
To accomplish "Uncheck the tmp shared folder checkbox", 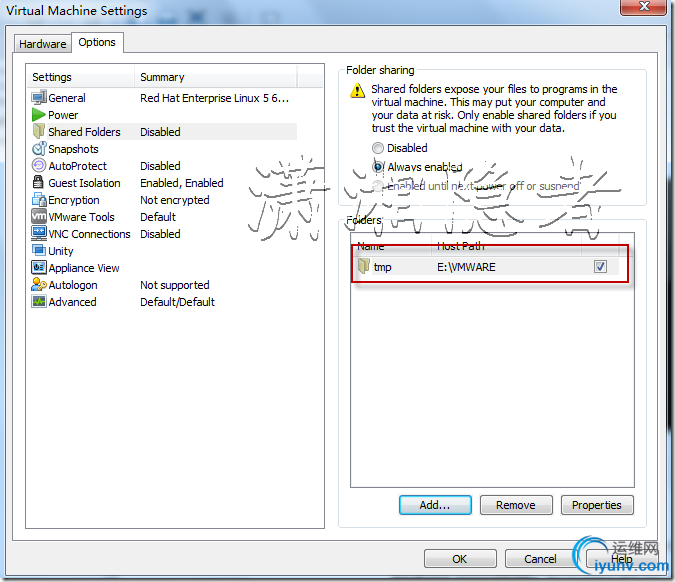I will [600, 266].
